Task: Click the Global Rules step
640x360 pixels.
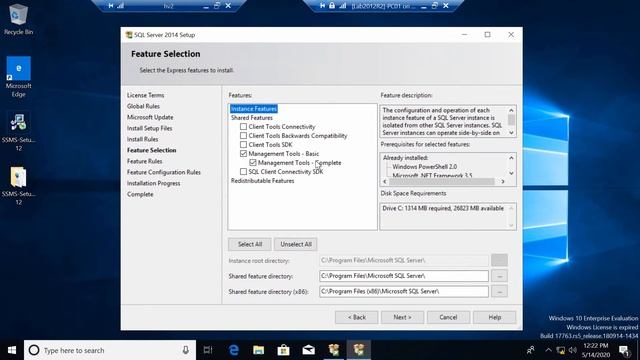Action: coord(143,106)
